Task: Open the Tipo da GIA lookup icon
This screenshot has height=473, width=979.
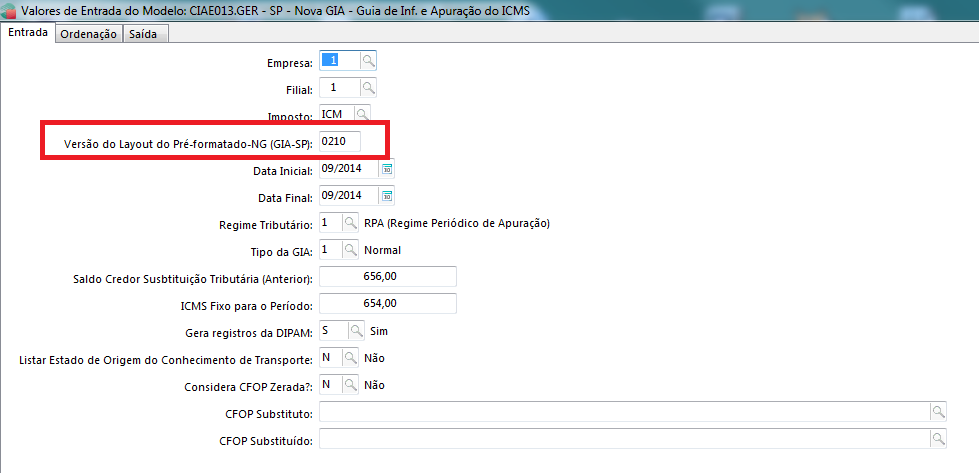Action: 351,249
